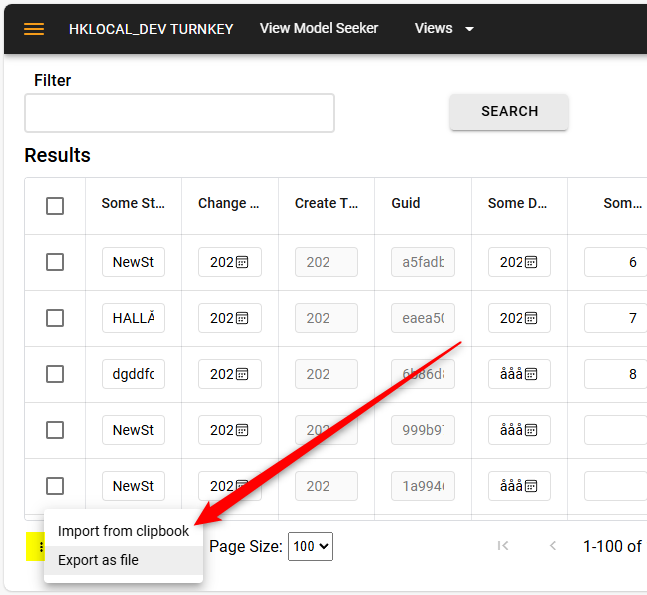Click the yellow three-dot options icon
647x595 pixels.
(39, 546)
